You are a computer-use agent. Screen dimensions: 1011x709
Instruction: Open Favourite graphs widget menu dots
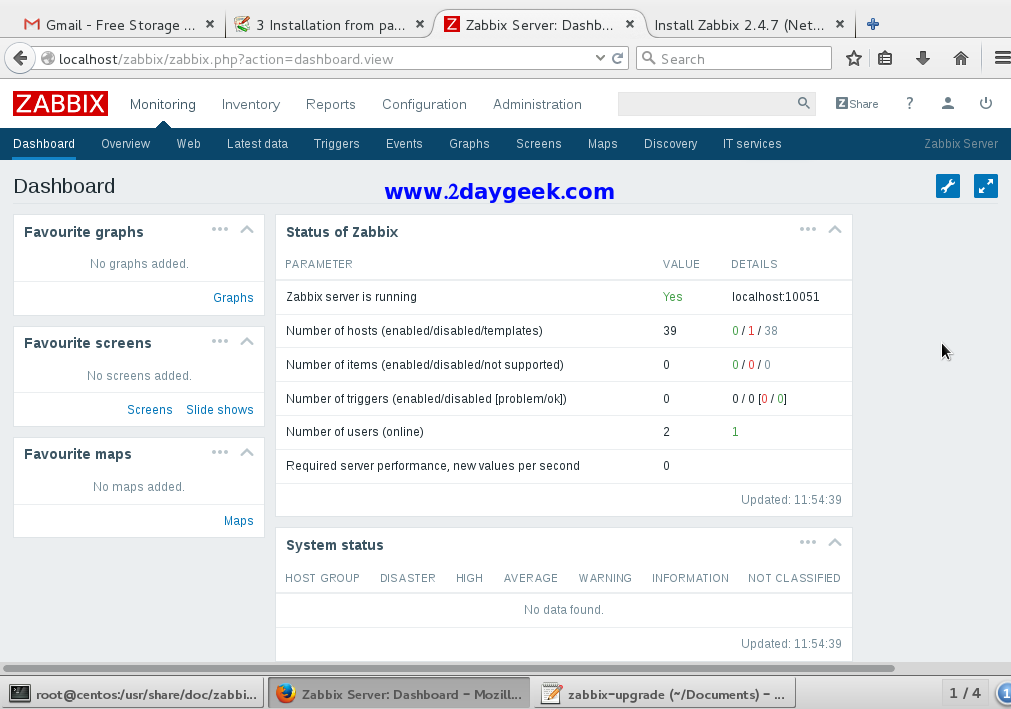click(220, 229)
